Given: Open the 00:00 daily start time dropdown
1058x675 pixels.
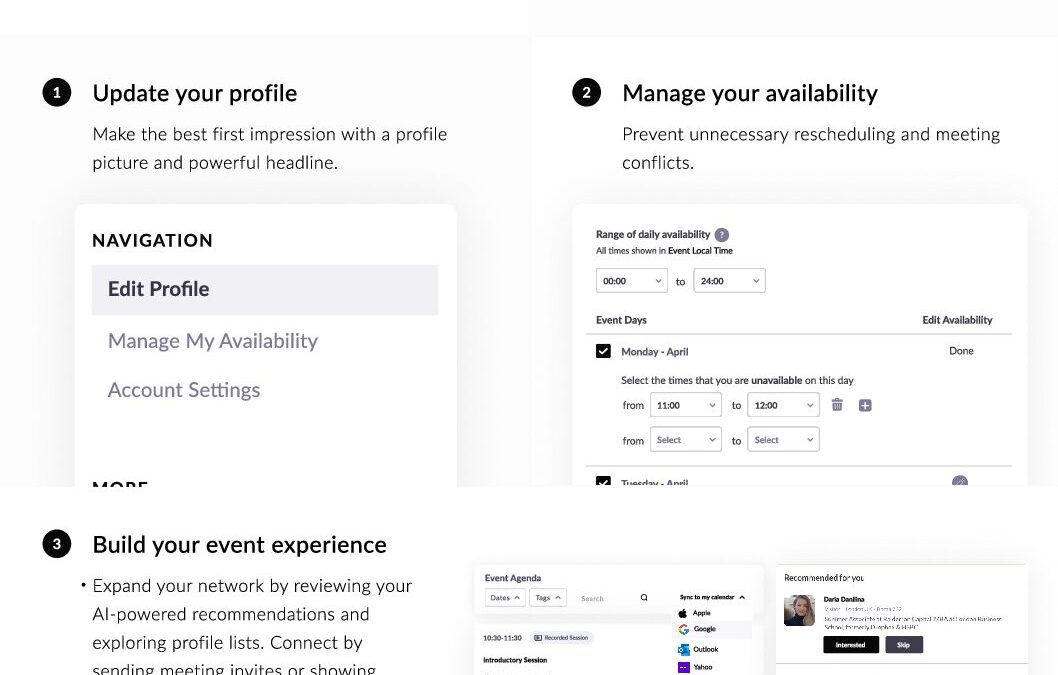Looking at the screenshot, I should [631, 281].
